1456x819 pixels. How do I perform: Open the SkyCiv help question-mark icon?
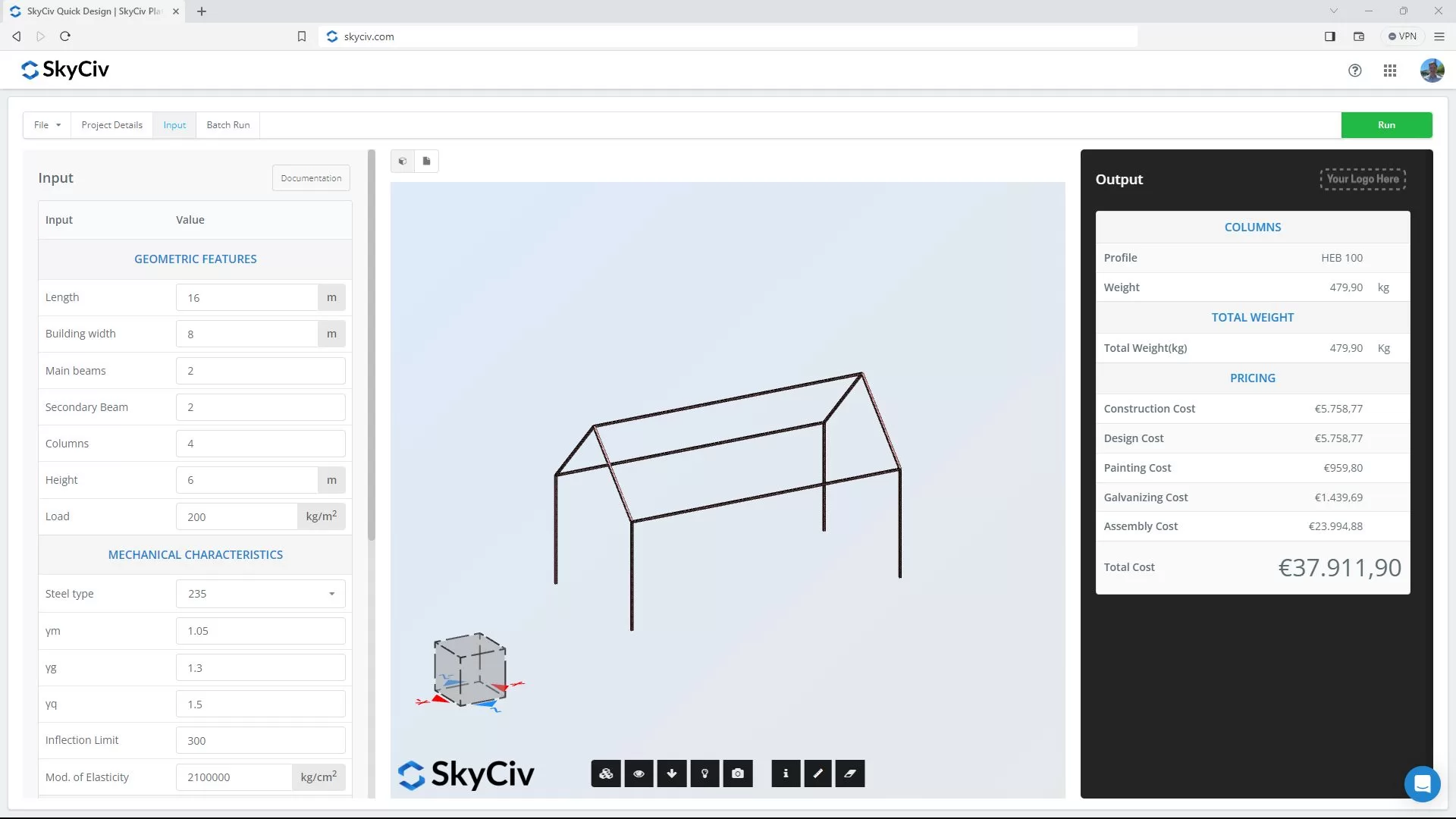1355,71
